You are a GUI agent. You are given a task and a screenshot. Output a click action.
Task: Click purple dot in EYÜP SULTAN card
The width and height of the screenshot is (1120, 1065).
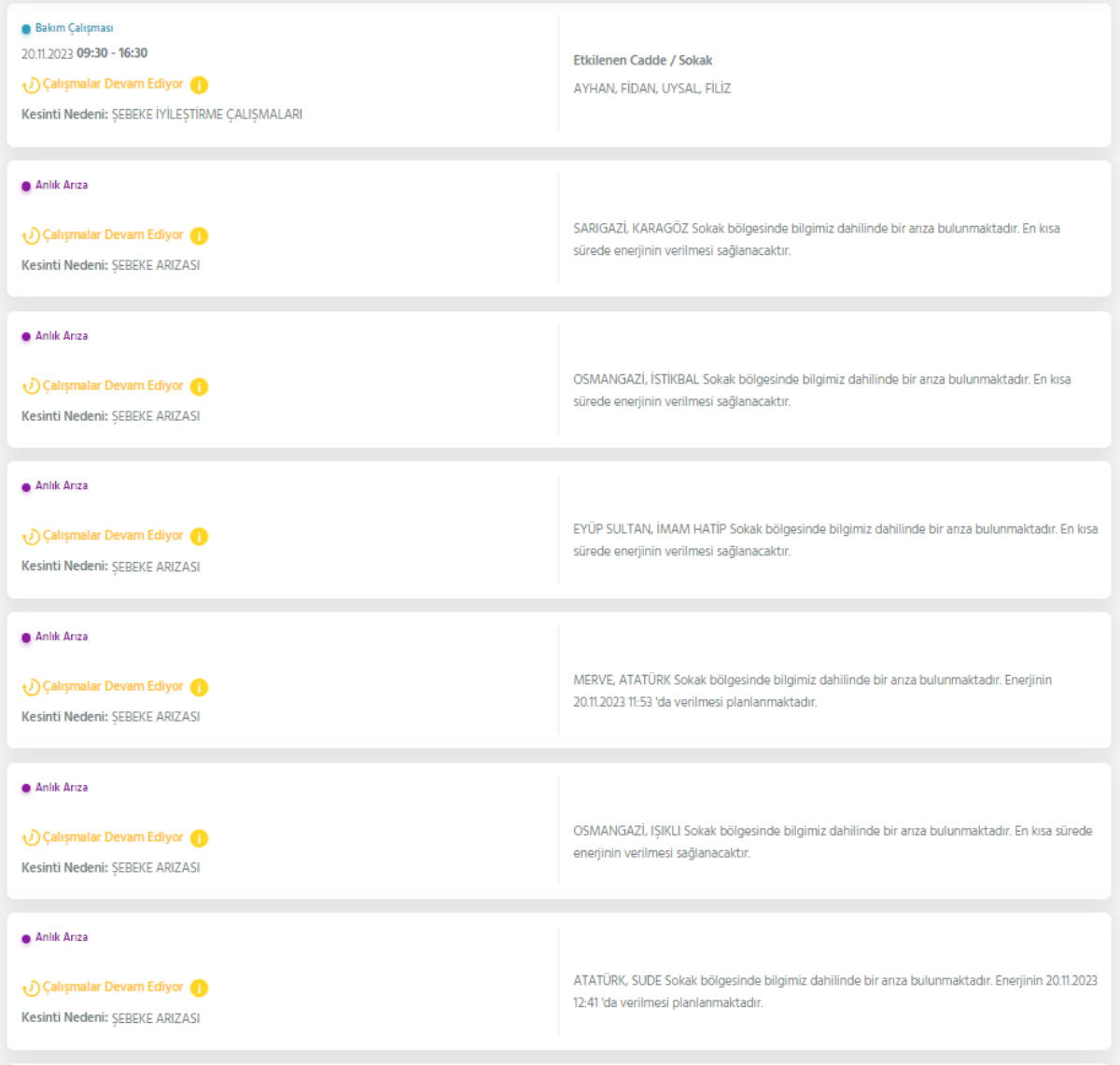pos(26,487)
